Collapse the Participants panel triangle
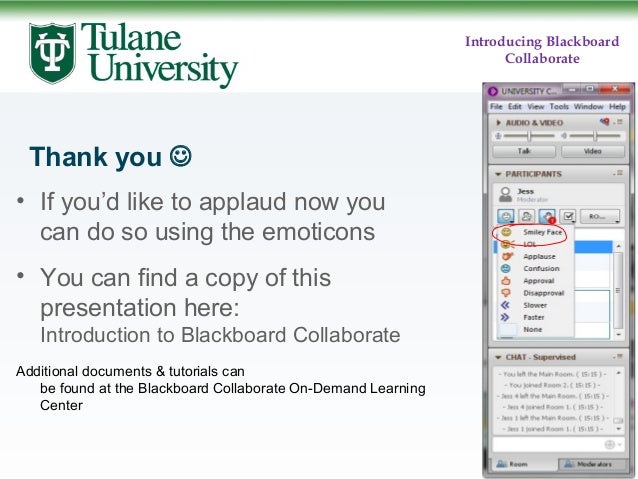Viewport: 638px width, 479px height. coord(498,174)
